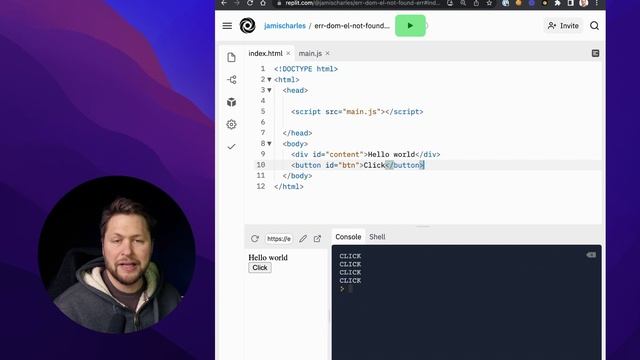Switch to the main.js tab
The height and width of the screenshot is (360, 640).
click(x=310, y=53)
